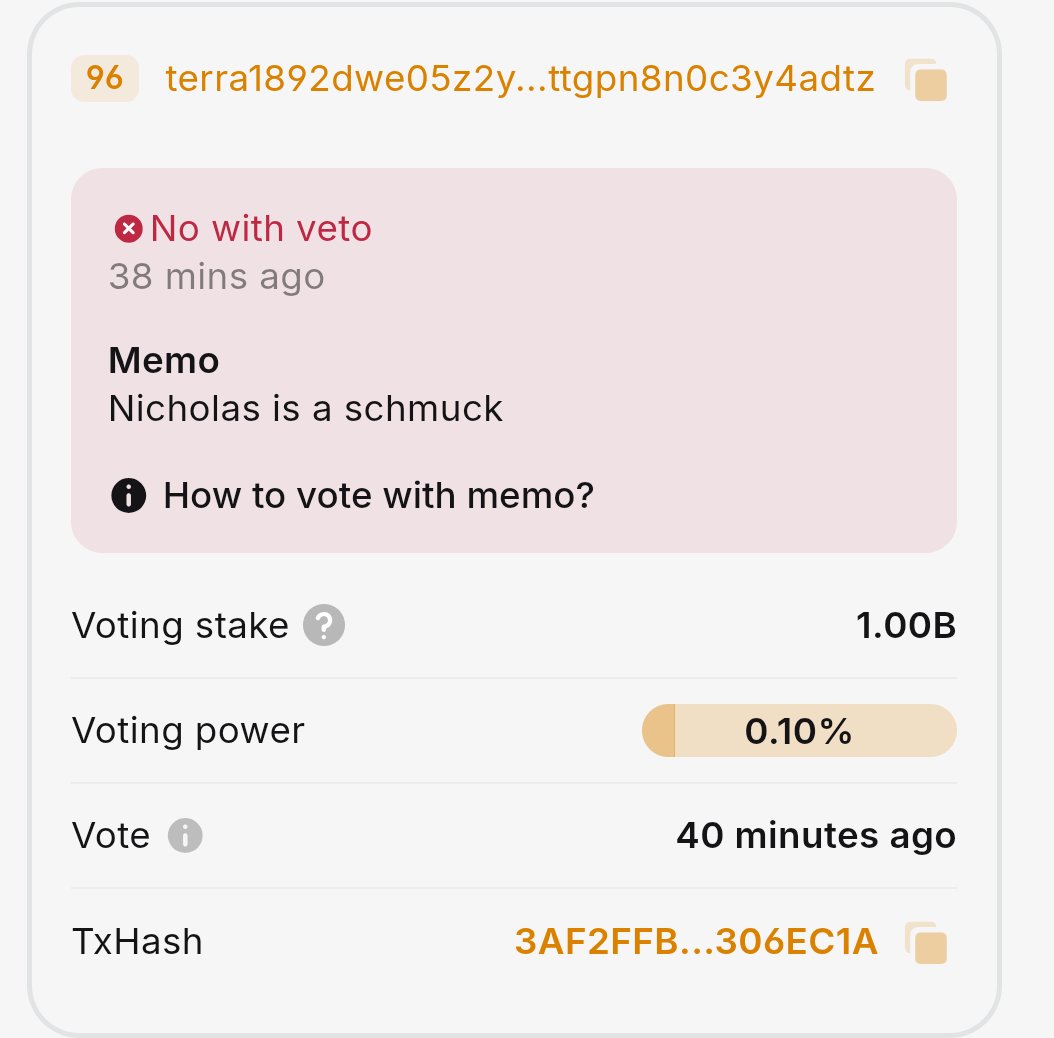Screen dimensions: 1054x1038
Task: Open the 3AF2FFB...306EC1A transaction link
Action: coord(696,941)
